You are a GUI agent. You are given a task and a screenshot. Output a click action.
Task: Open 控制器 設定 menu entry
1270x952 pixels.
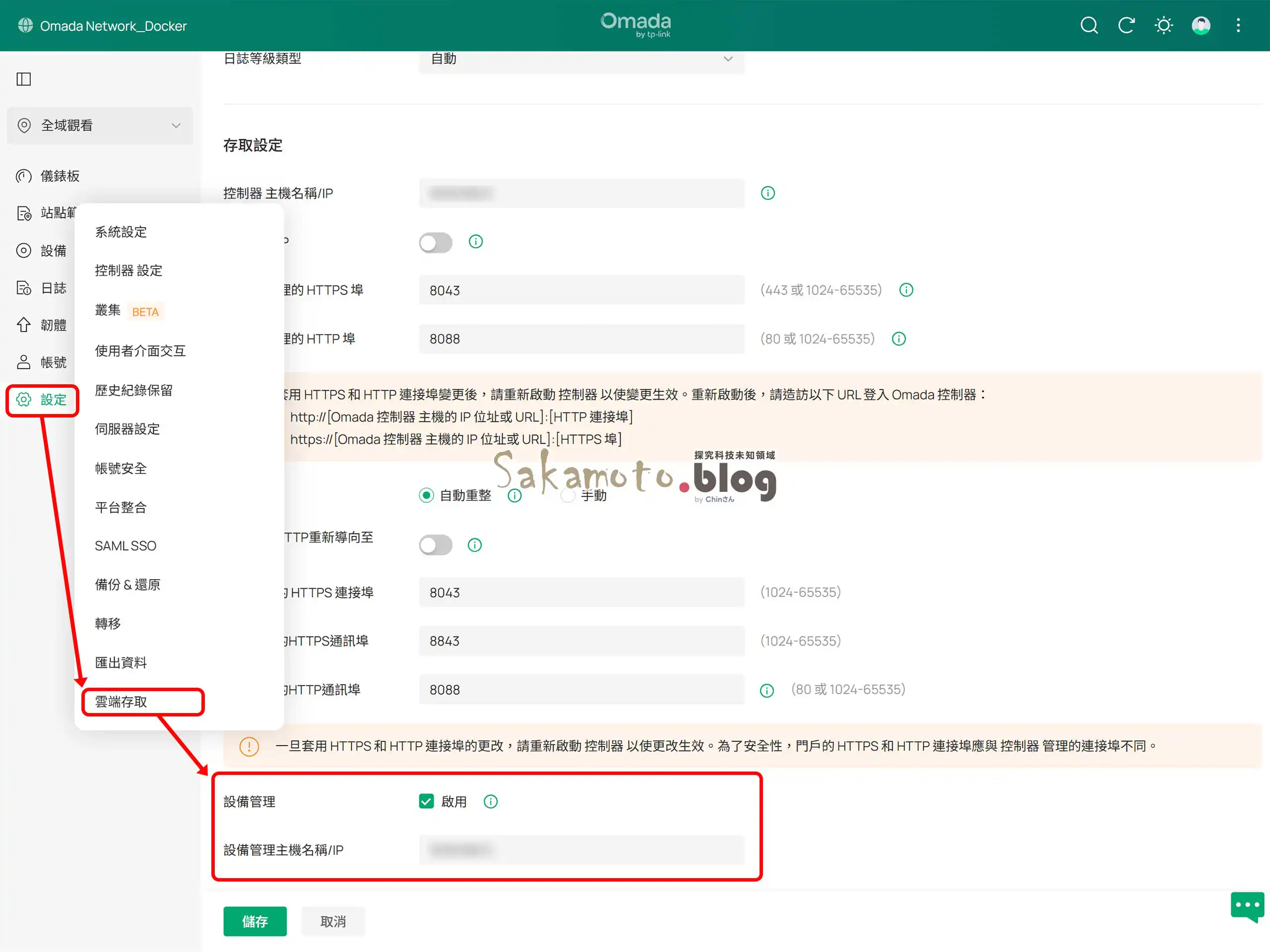[x=128, y=270]
